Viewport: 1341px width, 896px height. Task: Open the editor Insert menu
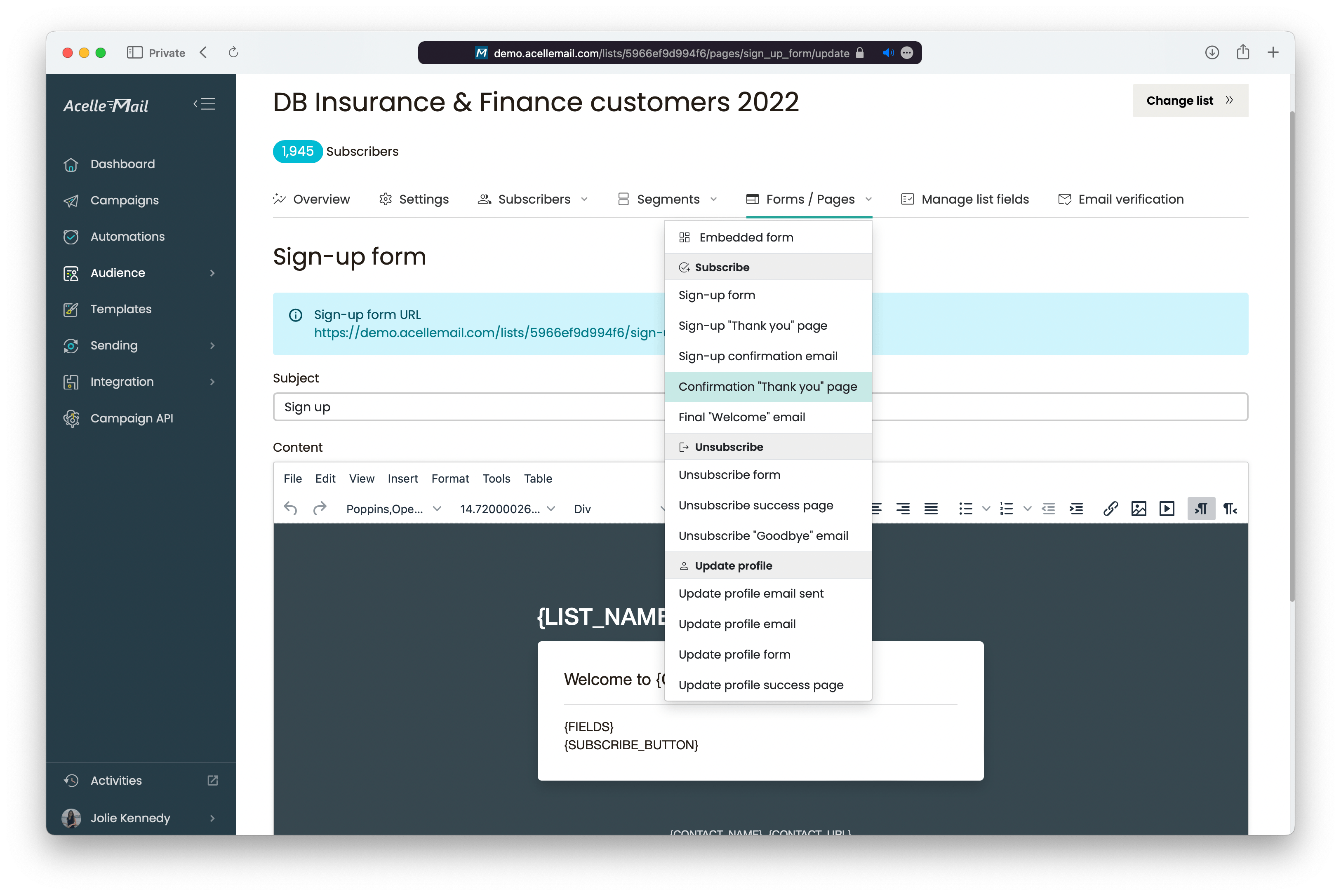pyautogui.click(x=402, y=479)
